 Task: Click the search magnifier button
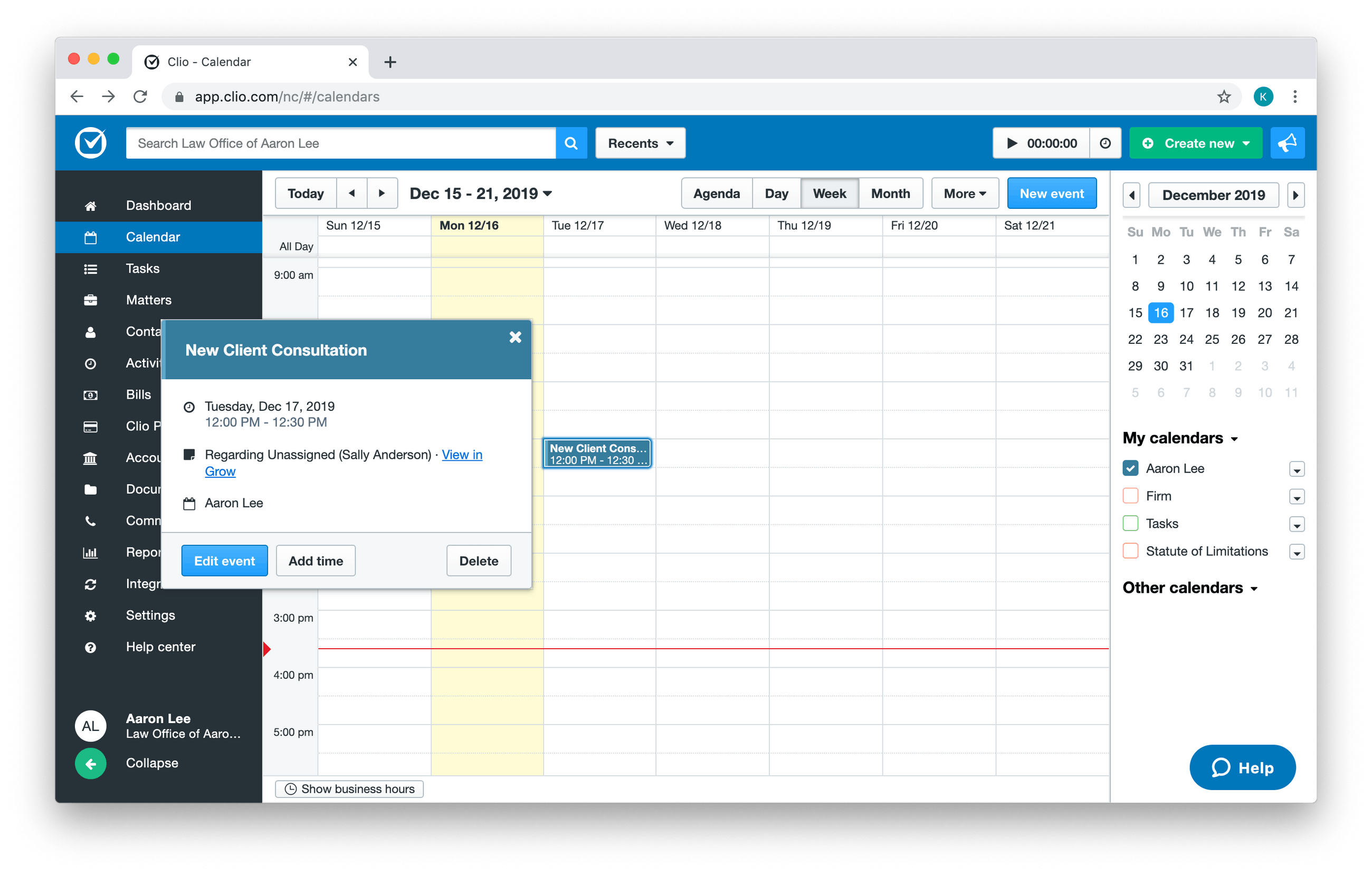click(571, 143)
